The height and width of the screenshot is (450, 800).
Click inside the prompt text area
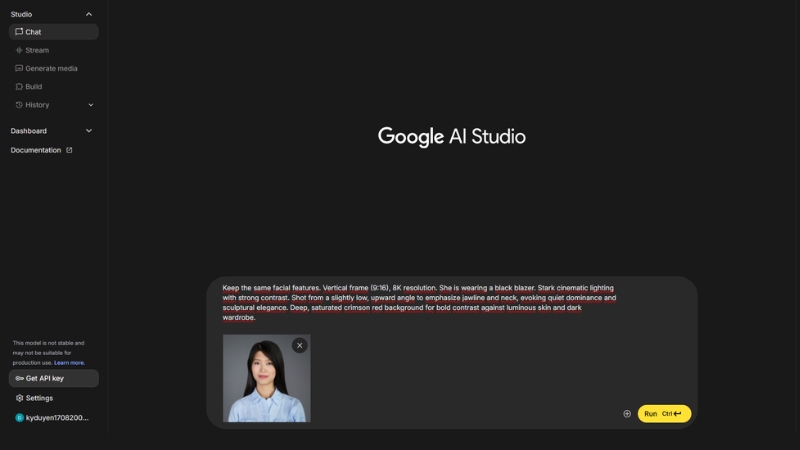point(420,302)
